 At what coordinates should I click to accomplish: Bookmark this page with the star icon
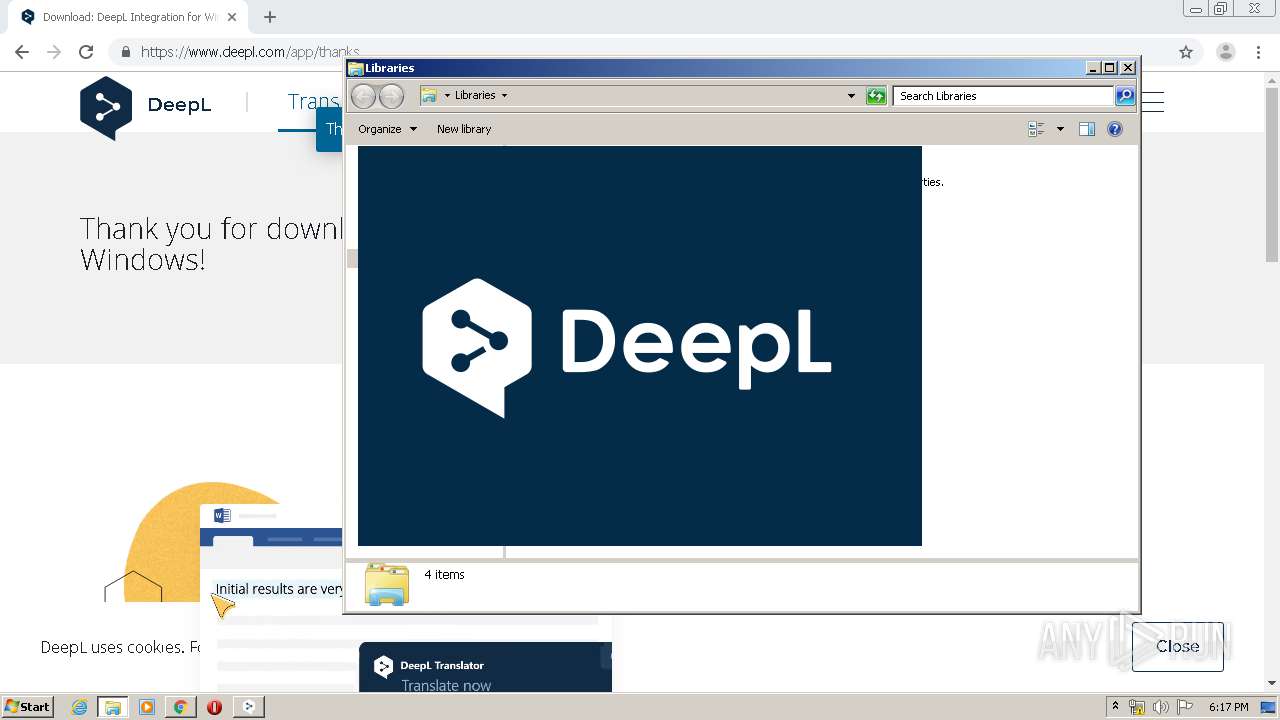pyautogui.click(x=1186, y=52)
